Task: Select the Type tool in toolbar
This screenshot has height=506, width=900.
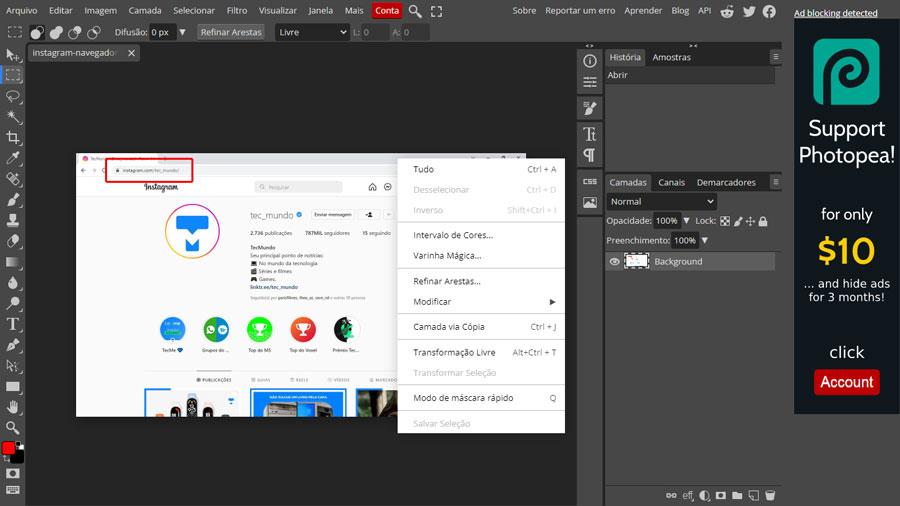Action: tap(12, 324)
